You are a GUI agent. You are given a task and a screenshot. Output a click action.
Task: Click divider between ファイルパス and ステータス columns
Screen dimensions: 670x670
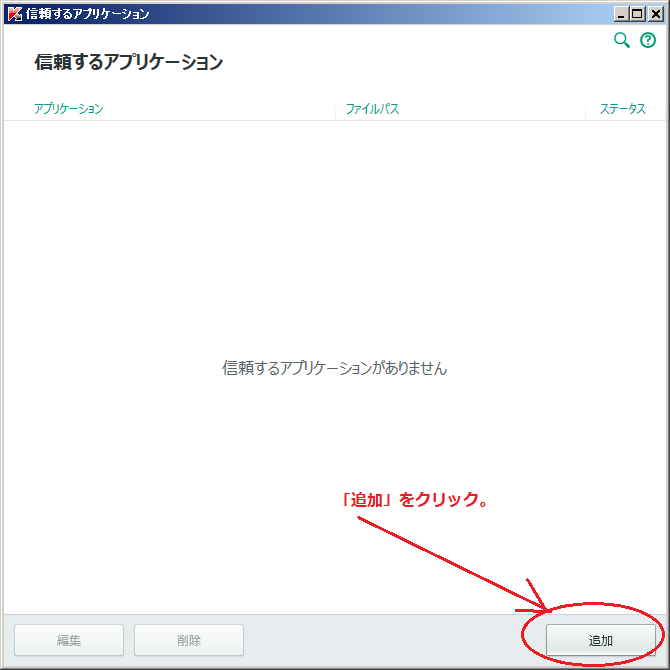click(585, 109)
